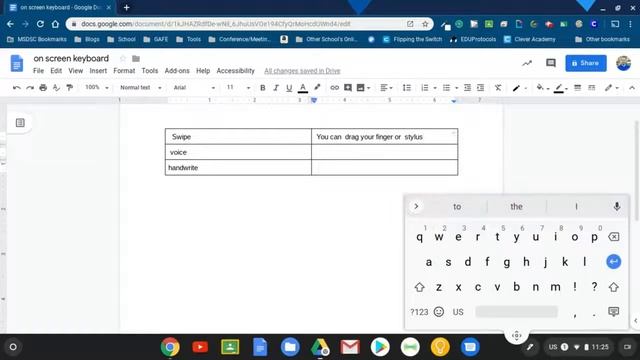Hide the on-screen keyboard
The width and height of the screenshot is (640, 360).
(x=613, y=312)
